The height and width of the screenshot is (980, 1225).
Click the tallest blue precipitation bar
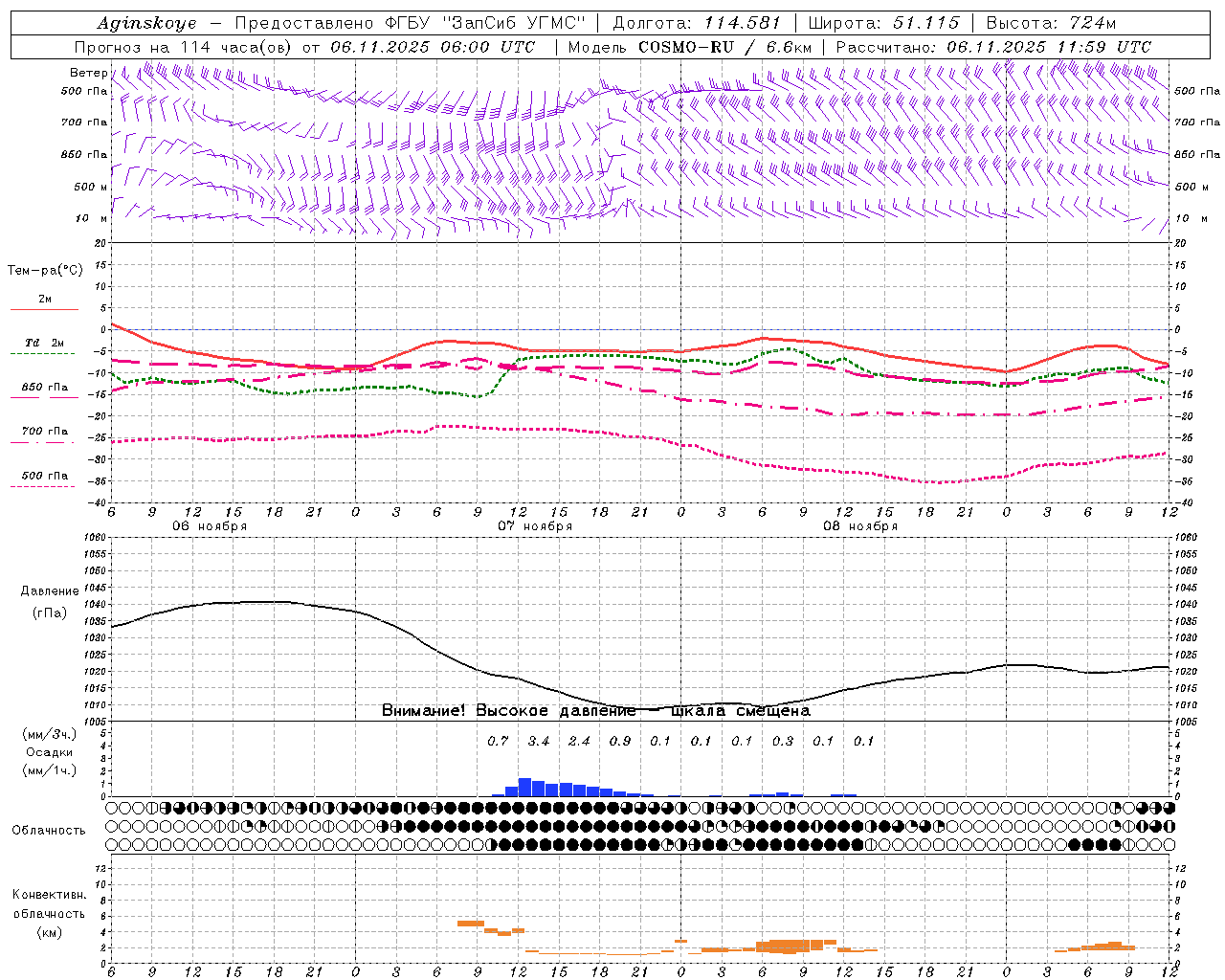pyautogui.click(x=524, y=787)
